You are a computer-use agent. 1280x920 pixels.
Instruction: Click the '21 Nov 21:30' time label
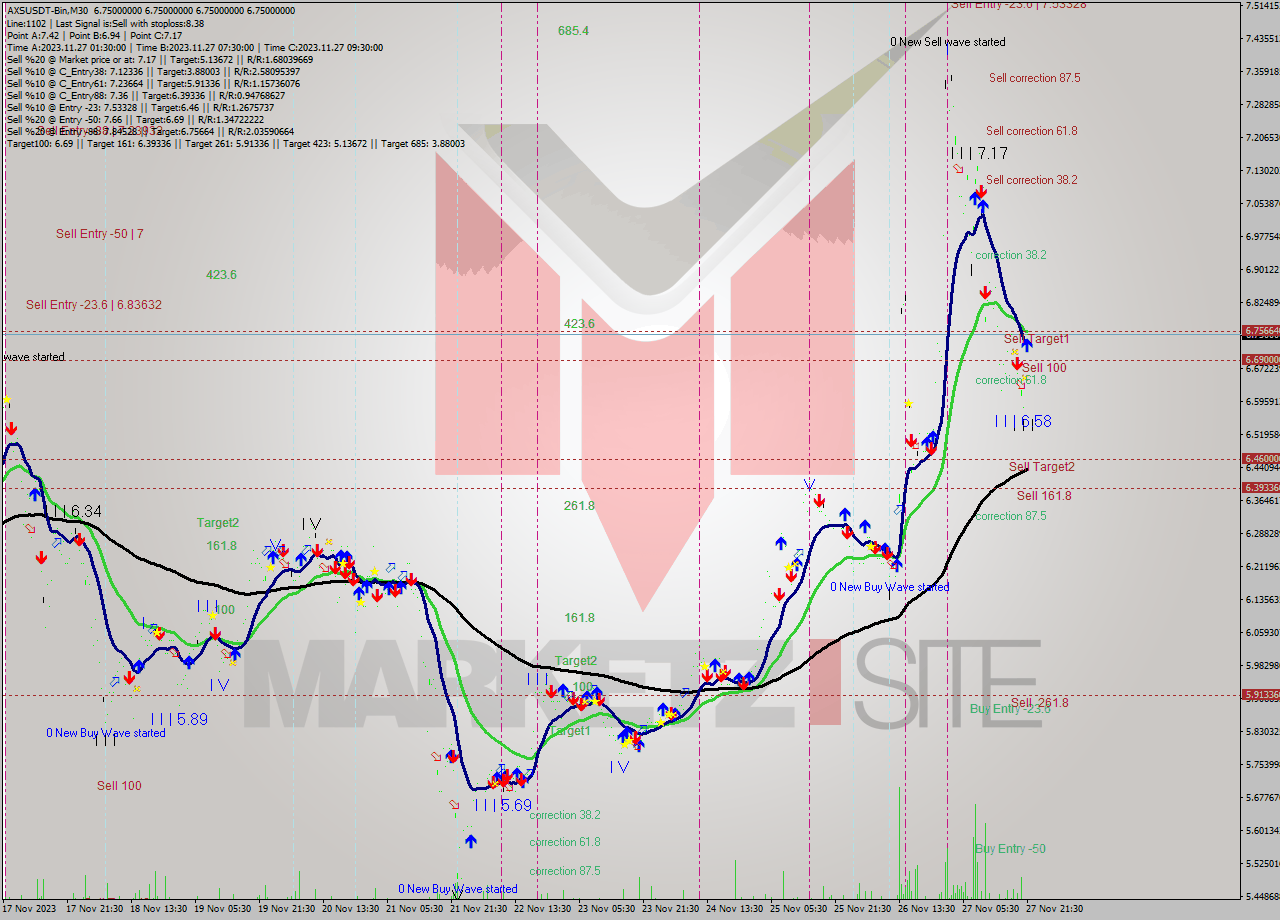tap(479, 909)
